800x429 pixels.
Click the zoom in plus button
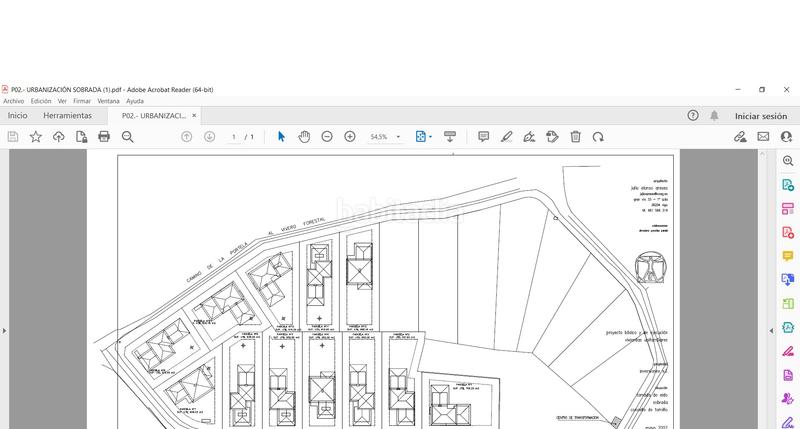[x=350, y=136]
